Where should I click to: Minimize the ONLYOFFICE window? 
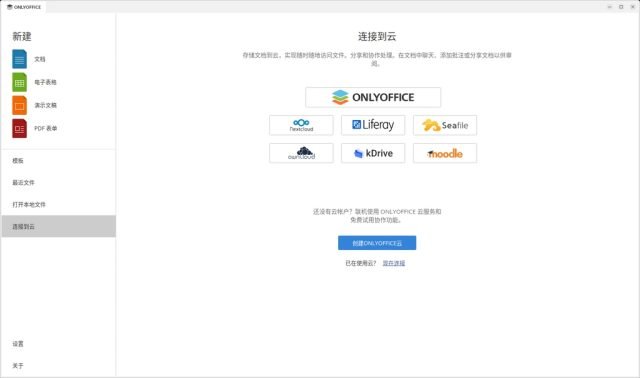click(x=609, y=7)
